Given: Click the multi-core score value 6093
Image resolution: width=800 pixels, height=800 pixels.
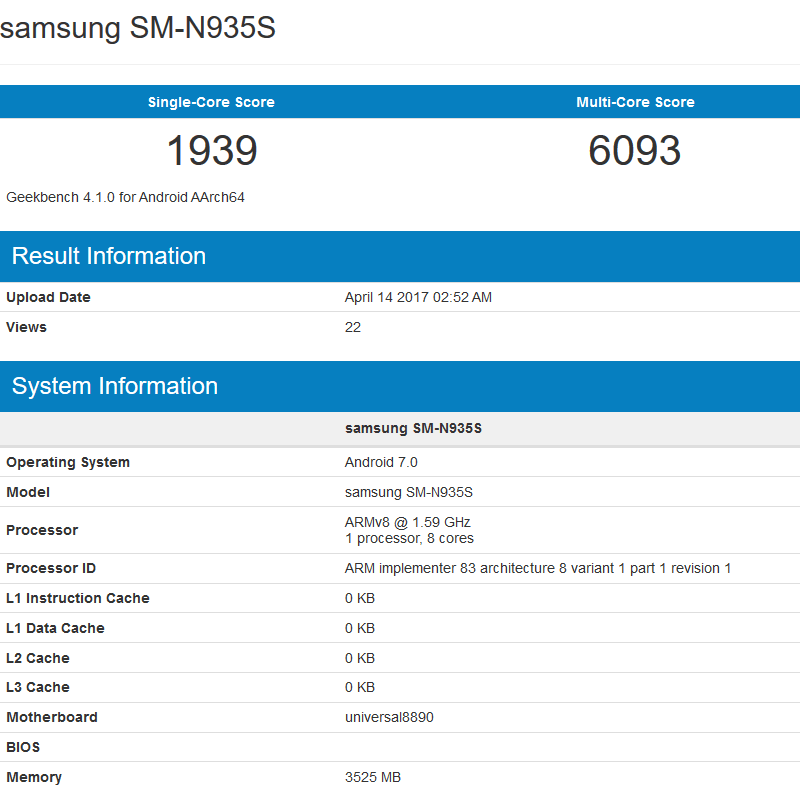Looking at the screenshot, I should coord(635,151).
